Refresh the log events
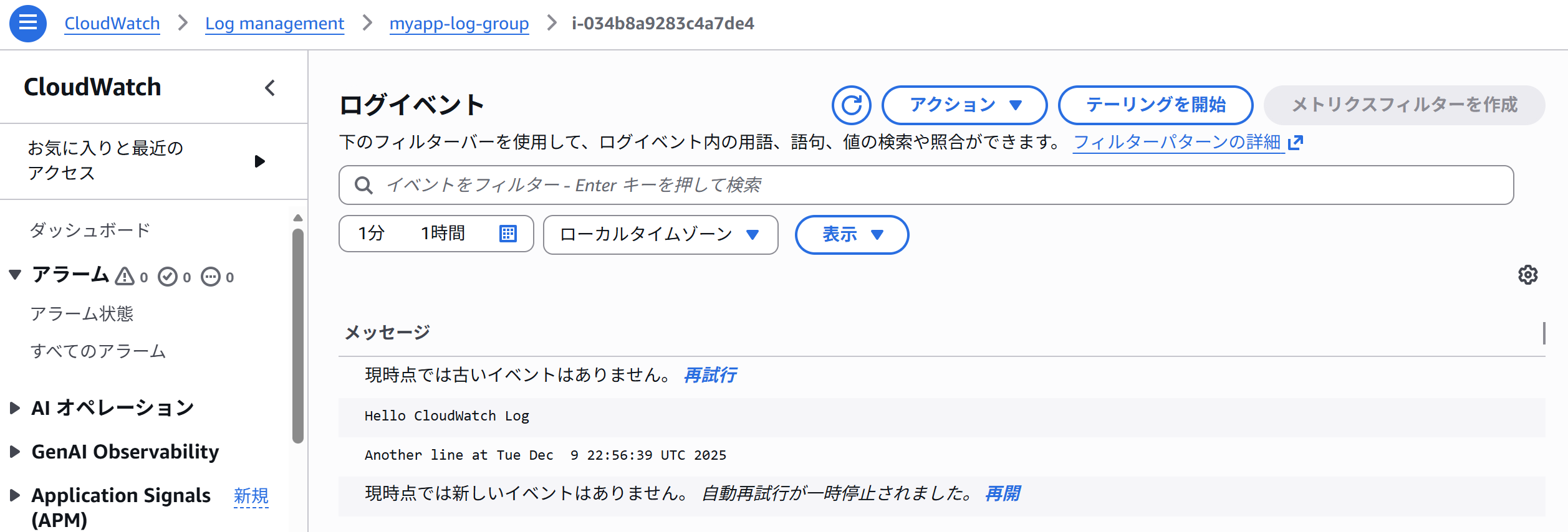1568x532 pixels. click(851, 105)
